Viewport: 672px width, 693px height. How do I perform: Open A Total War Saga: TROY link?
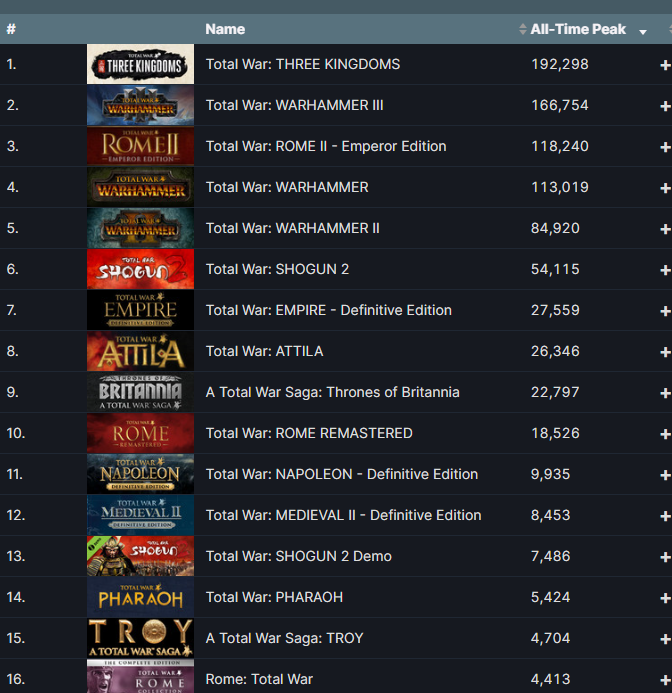[284, 638]
